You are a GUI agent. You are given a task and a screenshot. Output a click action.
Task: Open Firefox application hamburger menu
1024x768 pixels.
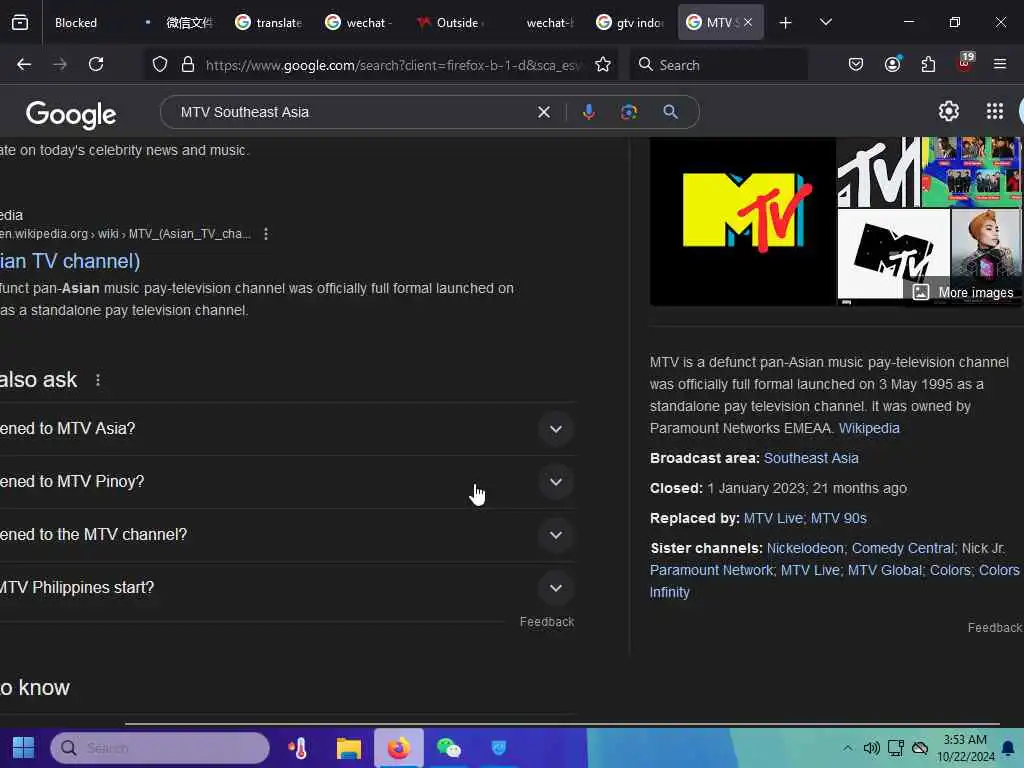(1000, 64)
